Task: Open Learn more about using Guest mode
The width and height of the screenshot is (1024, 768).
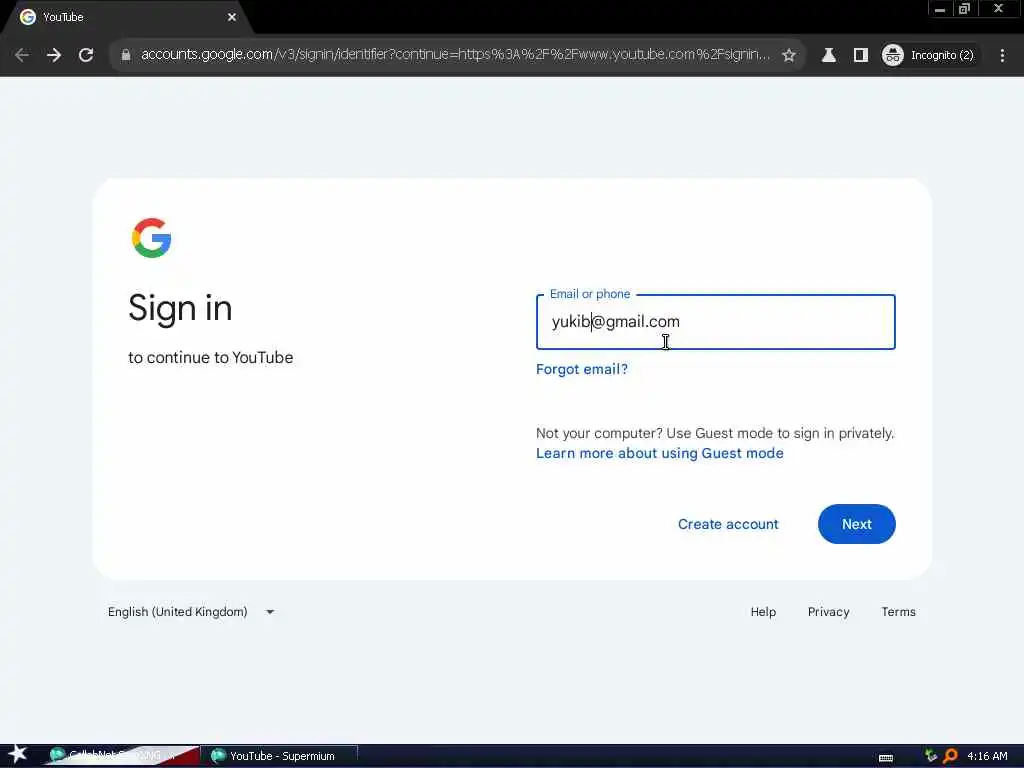Action: tap(660, 453)
